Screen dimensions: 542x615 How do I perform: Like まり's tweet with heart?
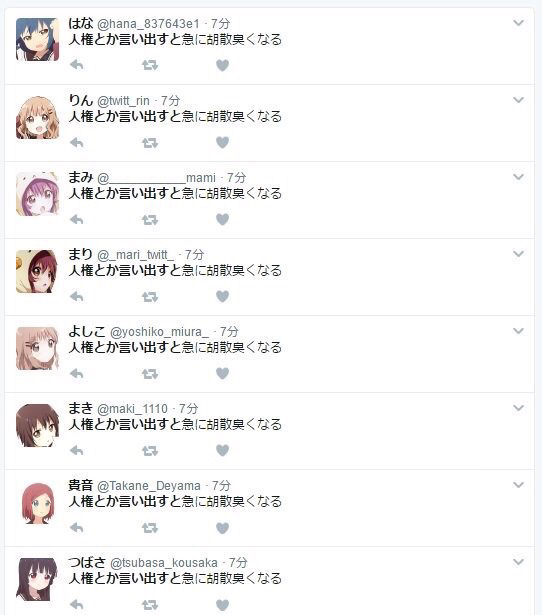[222, 296]
